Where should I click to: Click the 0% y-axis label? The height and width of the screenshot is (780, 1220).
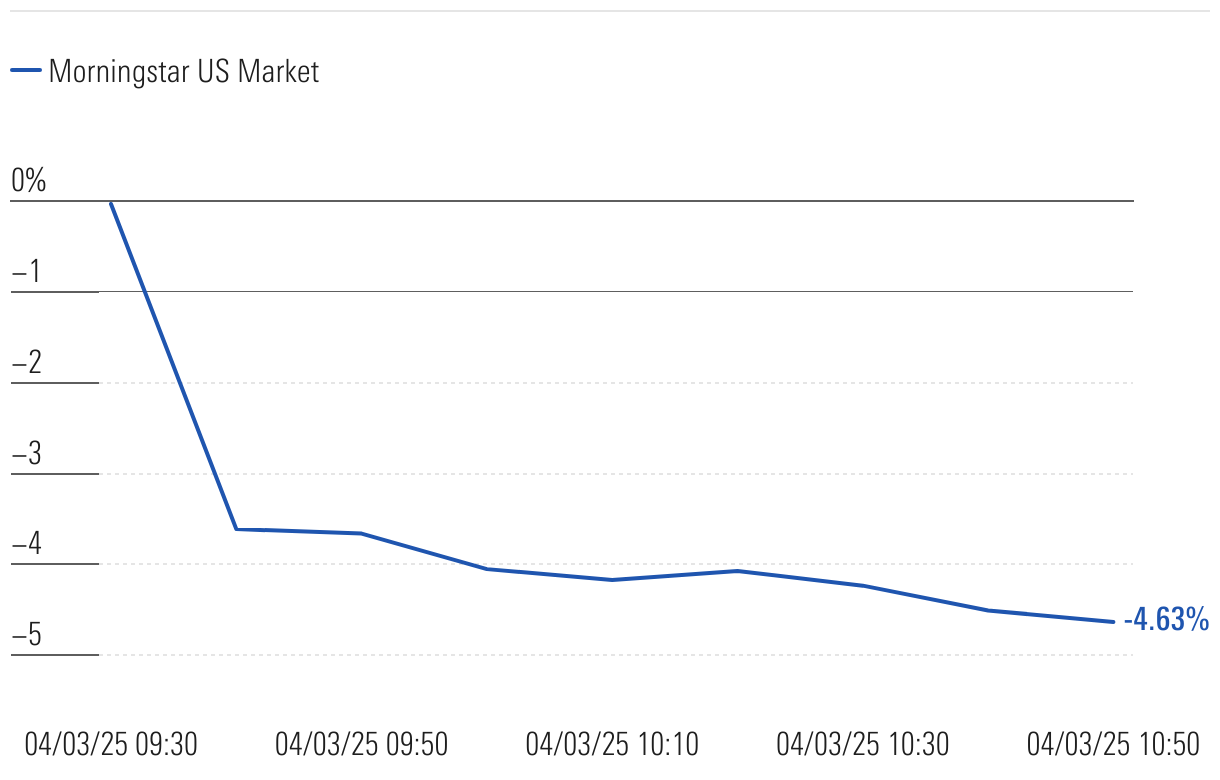(29, 181)
